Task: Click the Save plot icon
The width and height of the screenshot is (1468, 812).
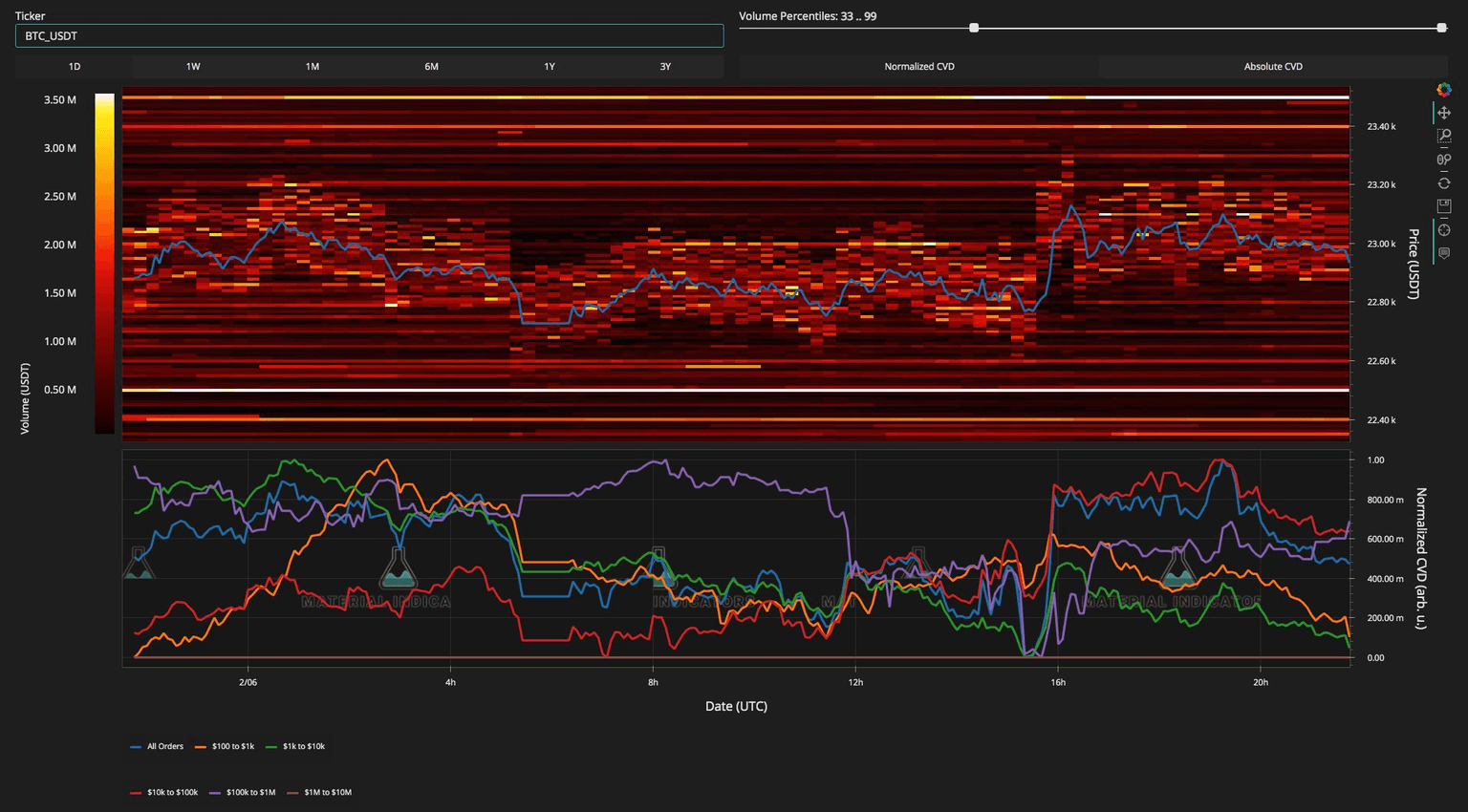Action: (1443, 206)
